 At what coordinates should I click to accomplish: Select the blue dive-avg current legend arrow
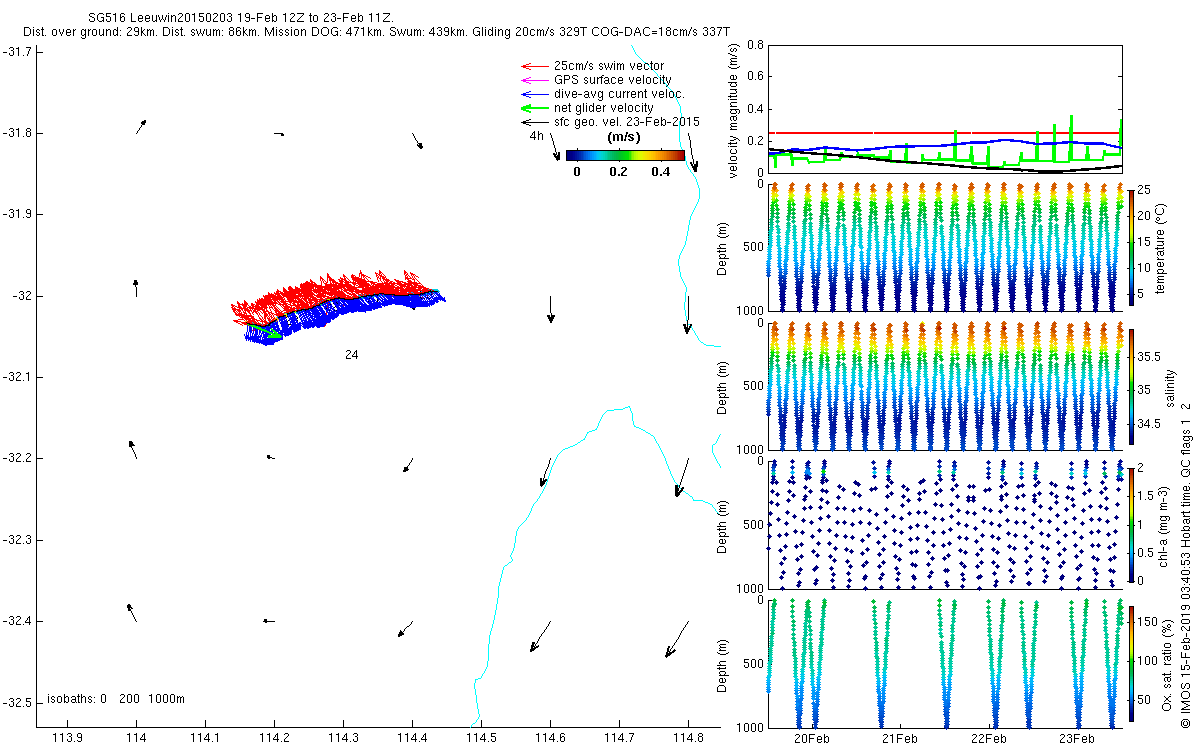532,94
